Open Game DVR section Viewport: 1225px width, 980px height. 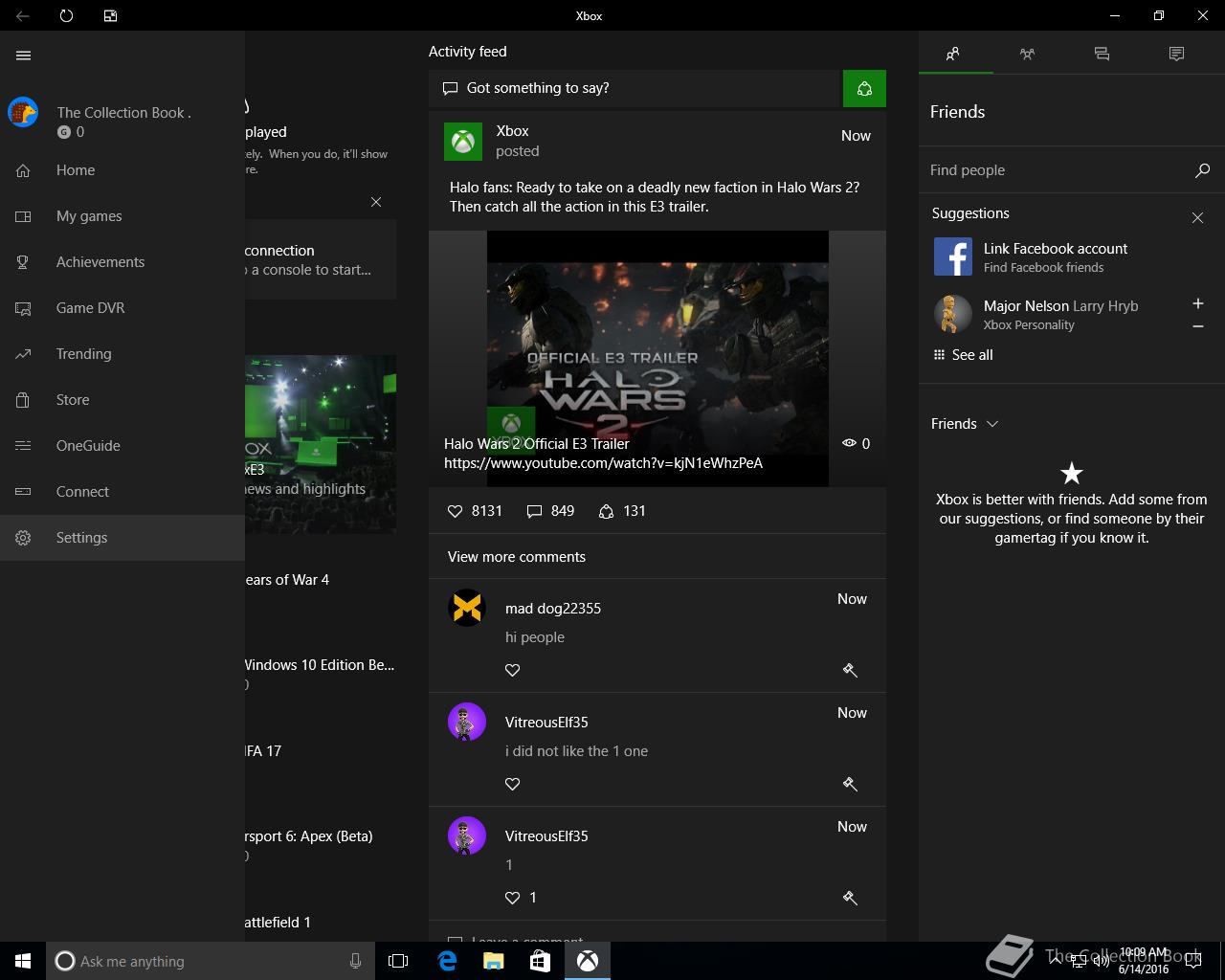coord(122,308)
